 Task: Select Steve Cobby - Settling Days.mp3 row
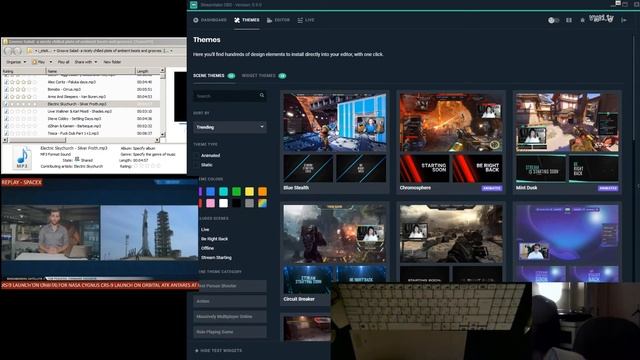81,119
